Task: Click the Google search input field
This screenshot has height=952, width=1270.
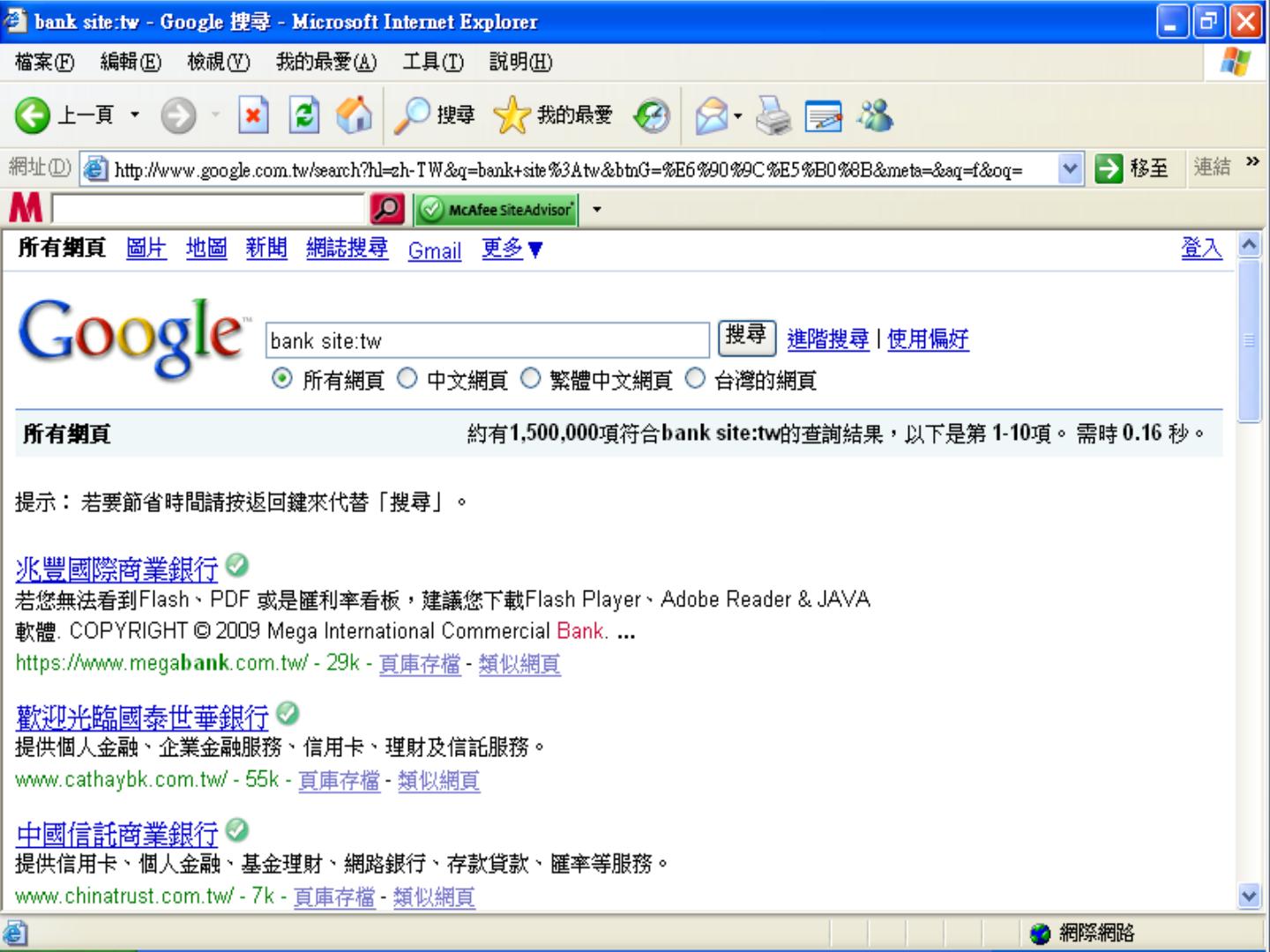Action: (487, 340)
